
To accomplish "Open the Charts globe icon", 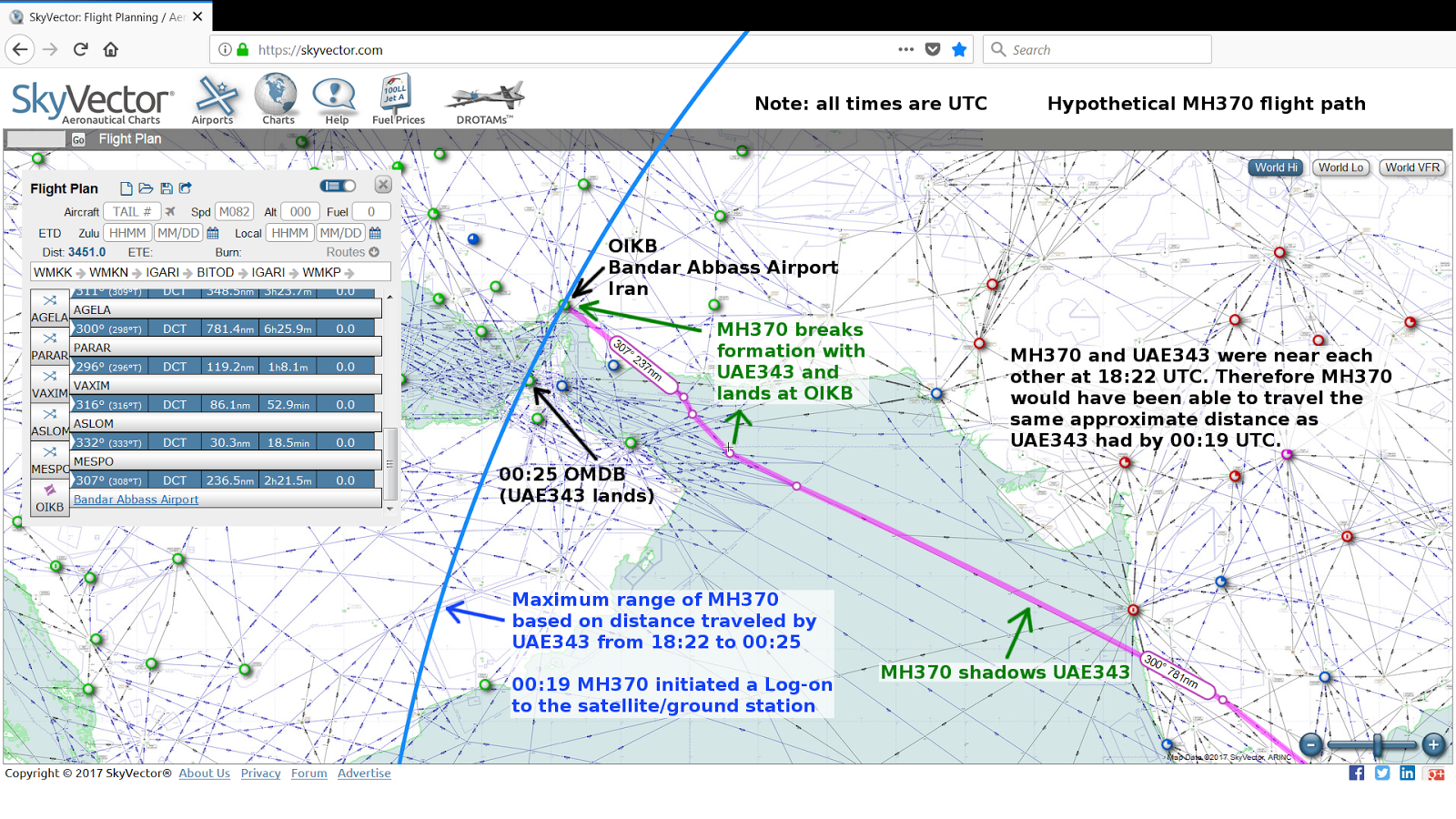I will (277, 99).
